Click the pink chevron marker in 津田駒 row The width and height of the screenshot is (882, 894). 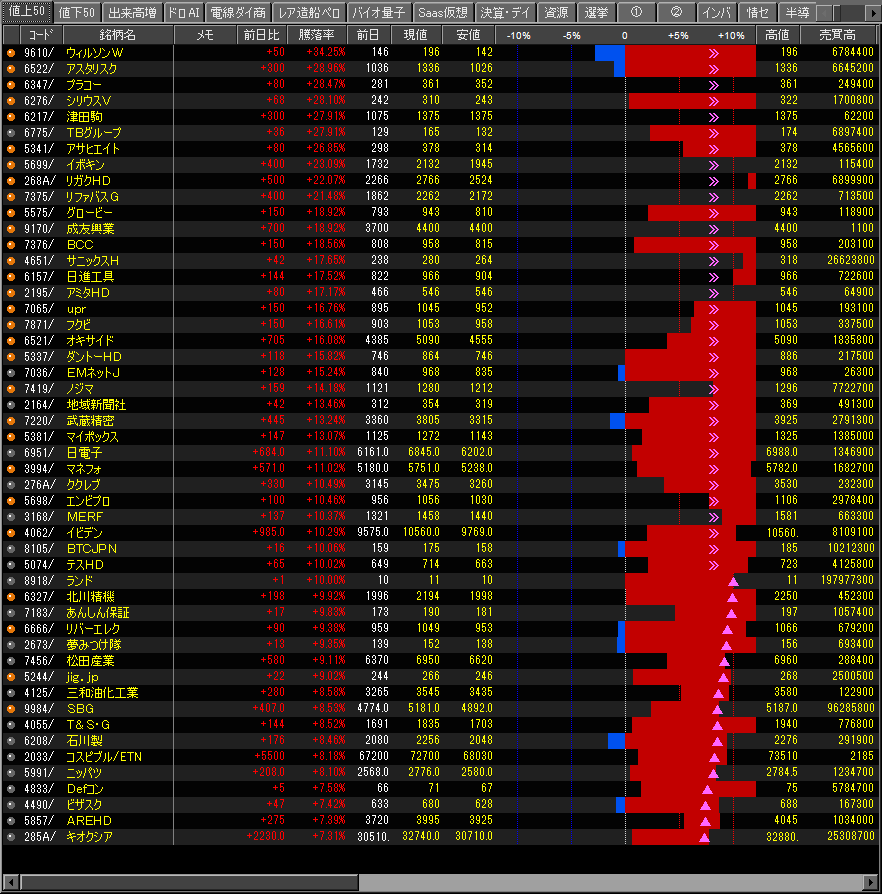point(714,116)
